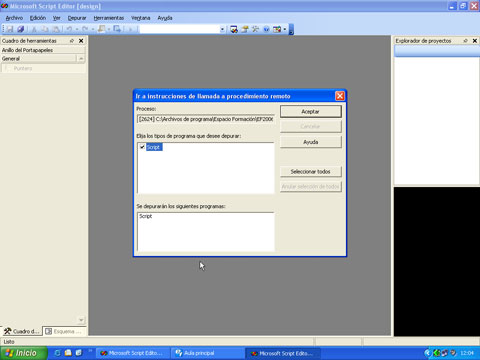Screen dimensions: 480x360
Task: Click the Seleccionar todos button
Action: [x=311, y=172]
